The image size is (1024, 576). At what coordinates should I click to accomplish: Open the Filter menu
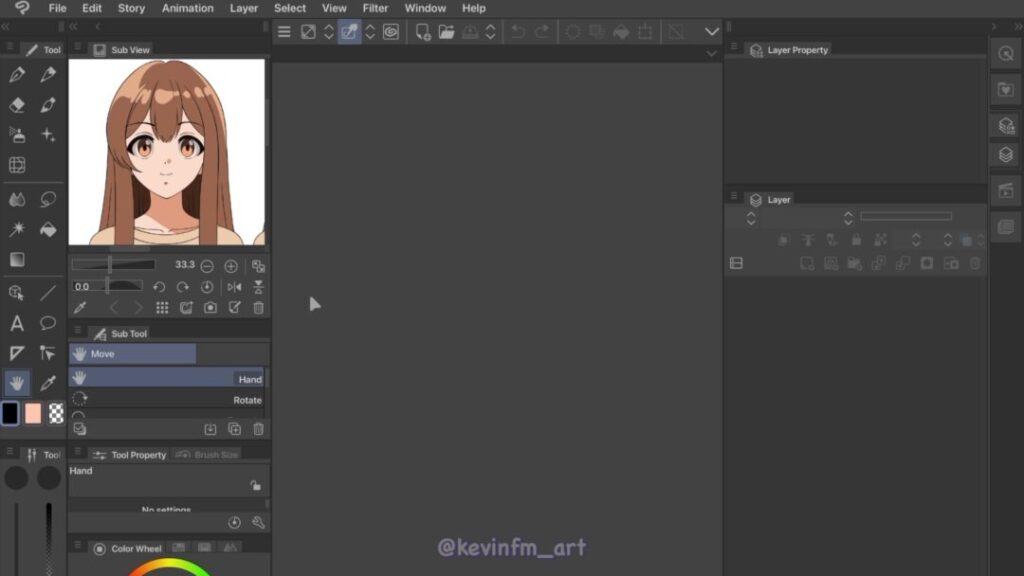[375, 8]
